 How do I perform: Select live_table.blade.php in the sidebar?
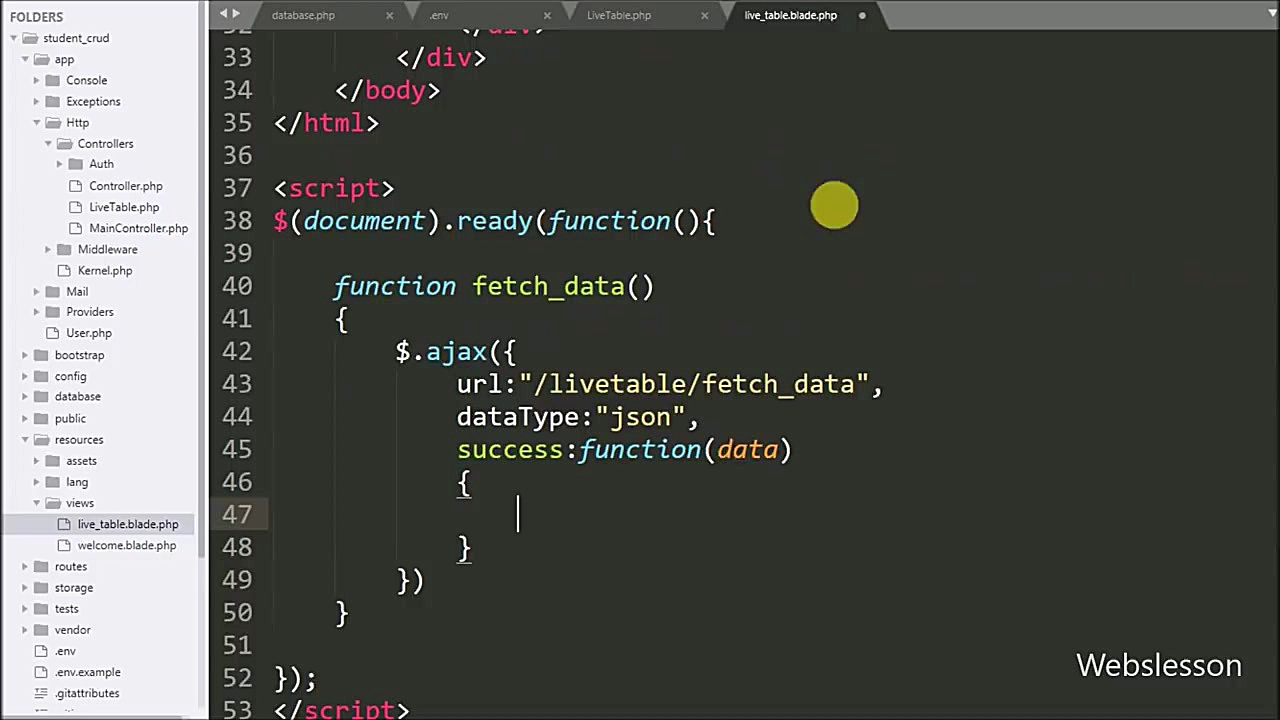[128, 524]
